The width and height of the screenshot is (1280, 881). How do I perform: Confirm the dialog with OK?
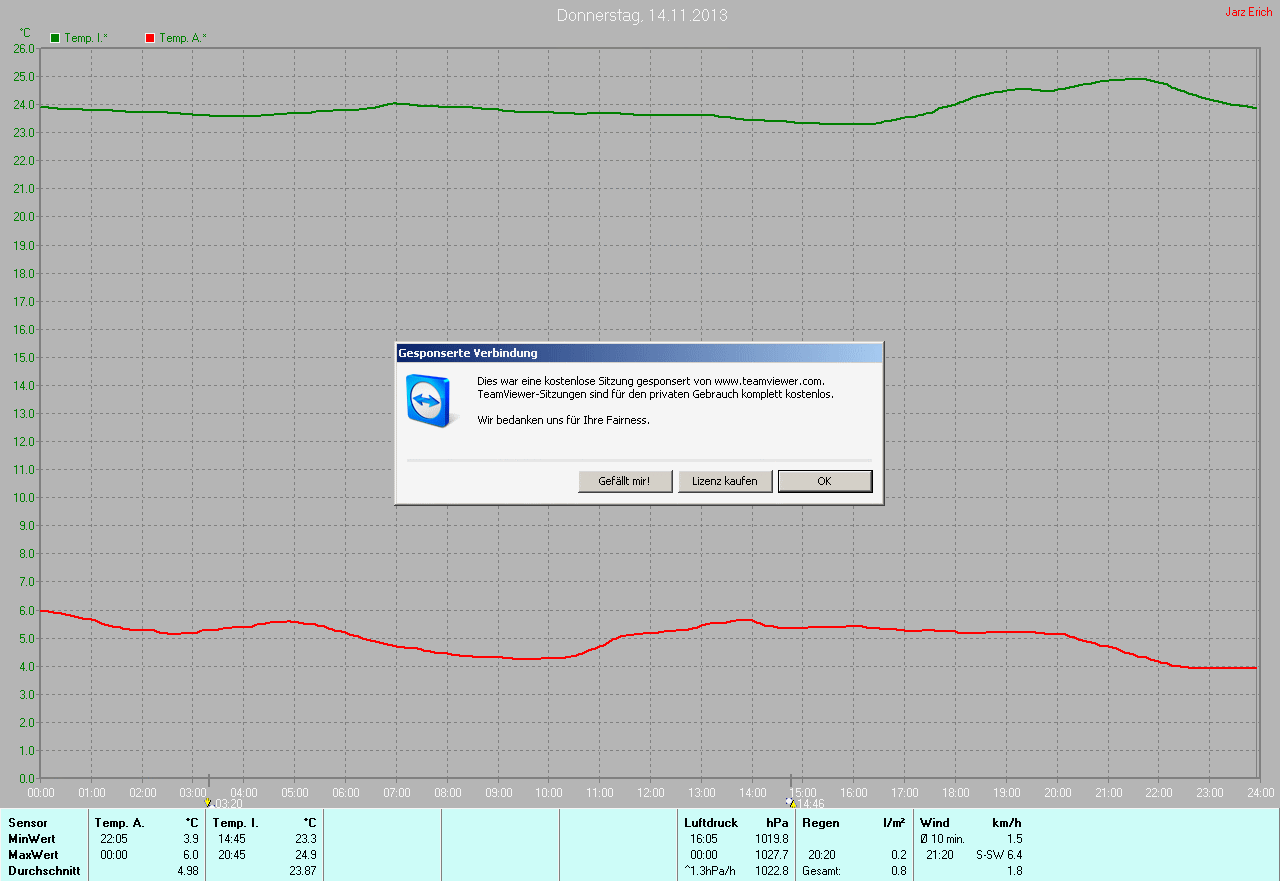825,481
